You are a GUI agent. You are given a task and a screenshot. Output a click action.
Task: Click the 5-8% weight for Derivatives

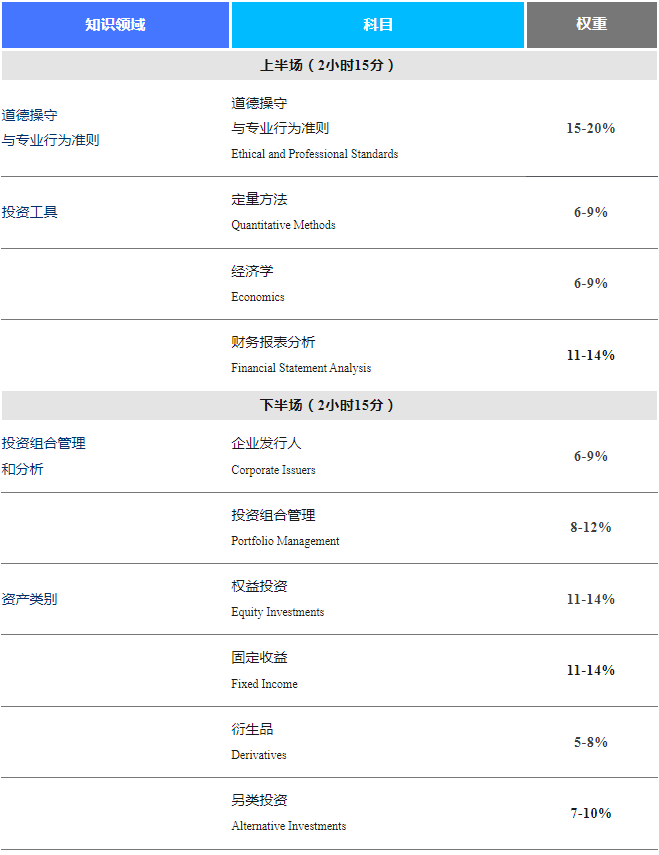click(590, 742)
